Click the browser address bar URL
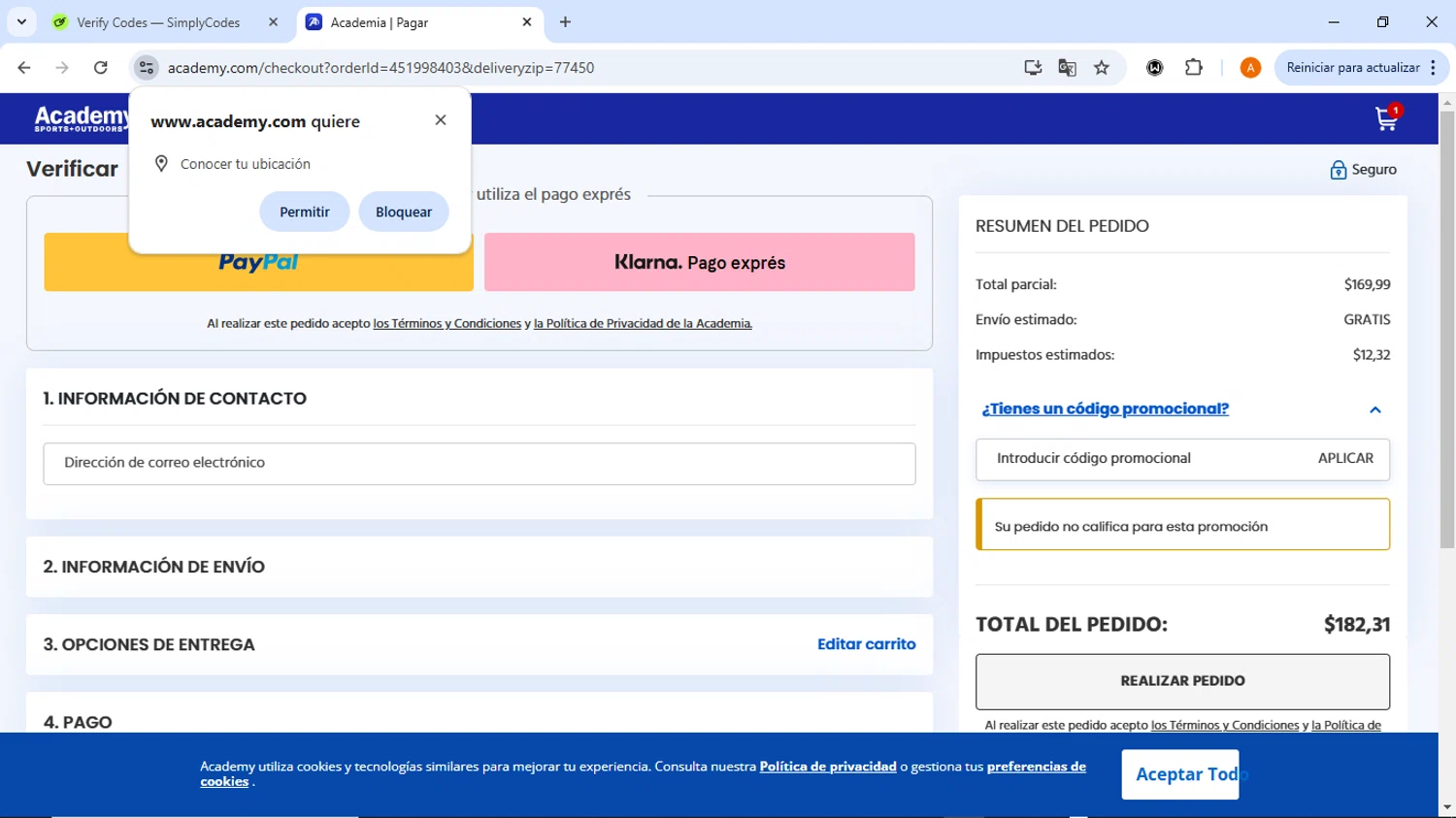The height and width of the screenshot is (818, 1456). pos(381,68)
